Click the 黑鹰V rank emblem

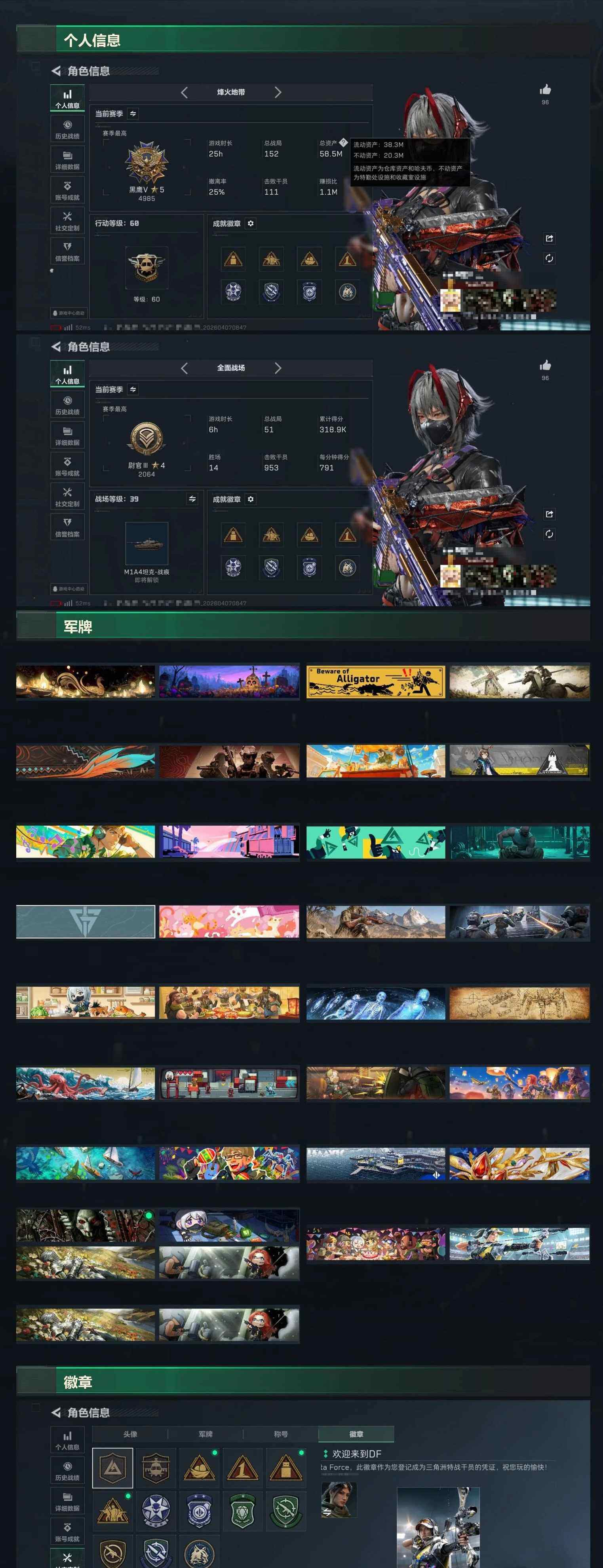pos(146,163)
